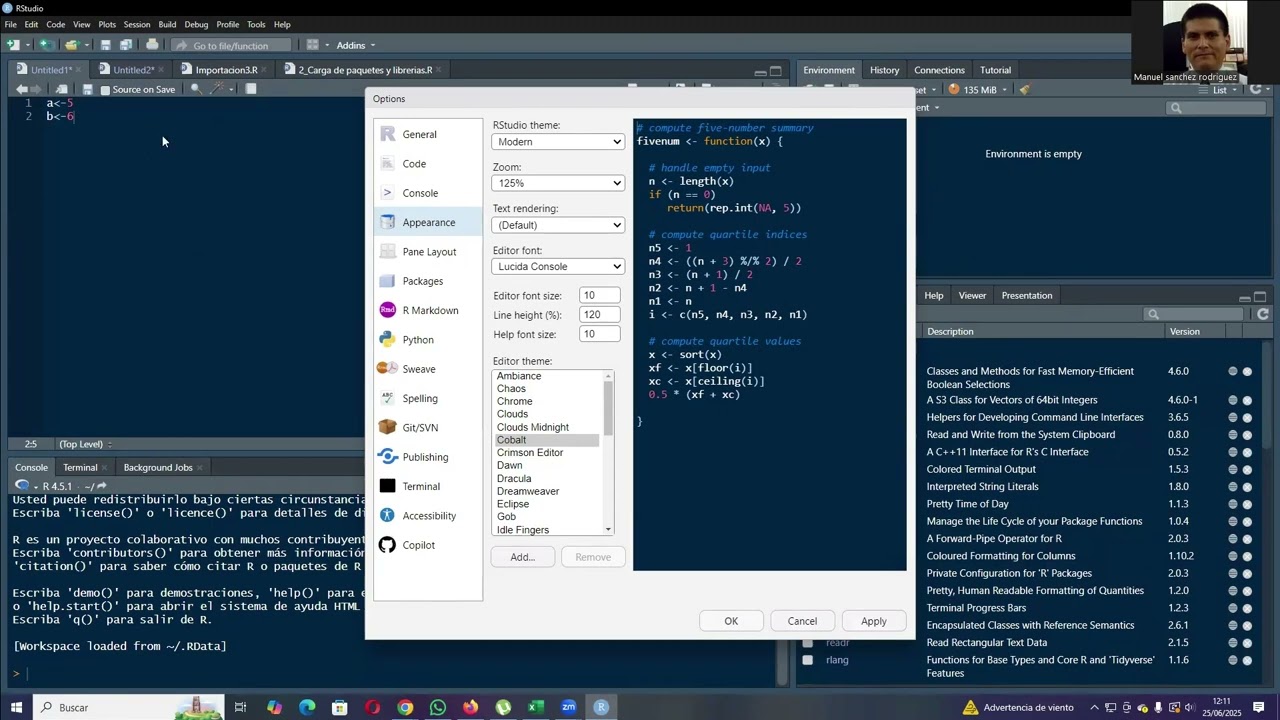The image size is (1280, 720).
Task: Open the 135 MiB memory usage dropdown
Action: tap(978, 89)
